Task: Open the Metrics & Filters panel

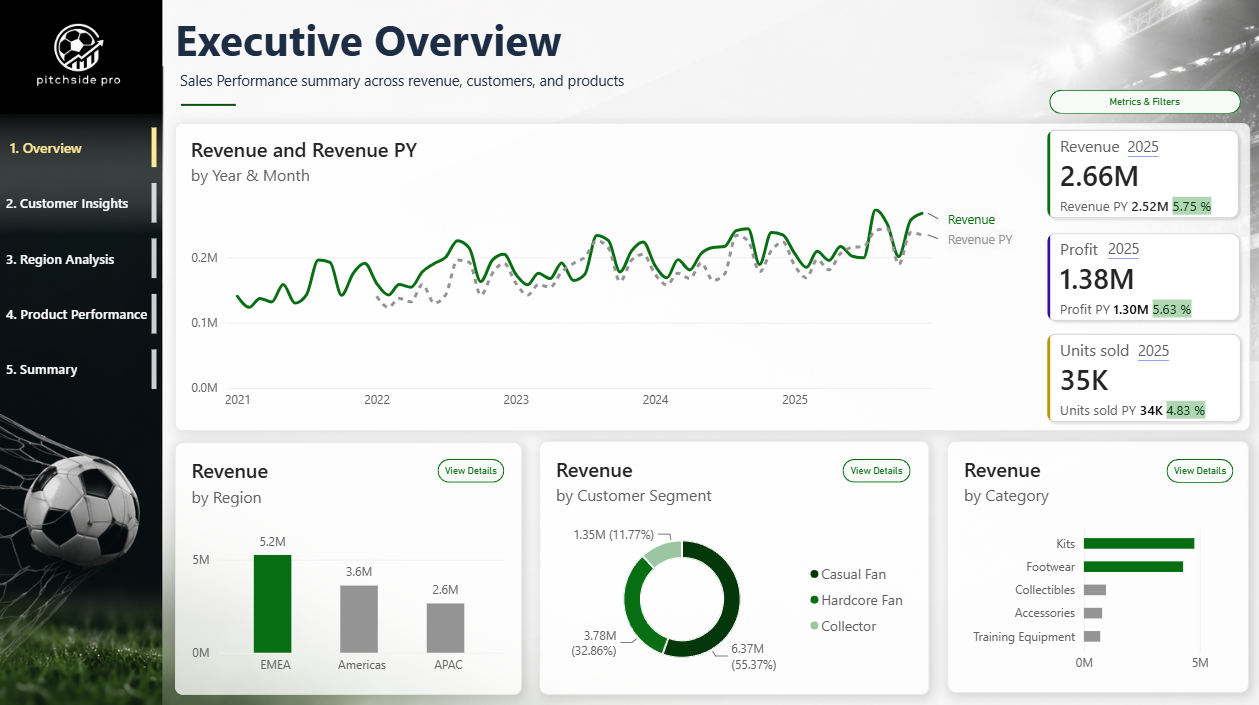Action: (1144, 102)
